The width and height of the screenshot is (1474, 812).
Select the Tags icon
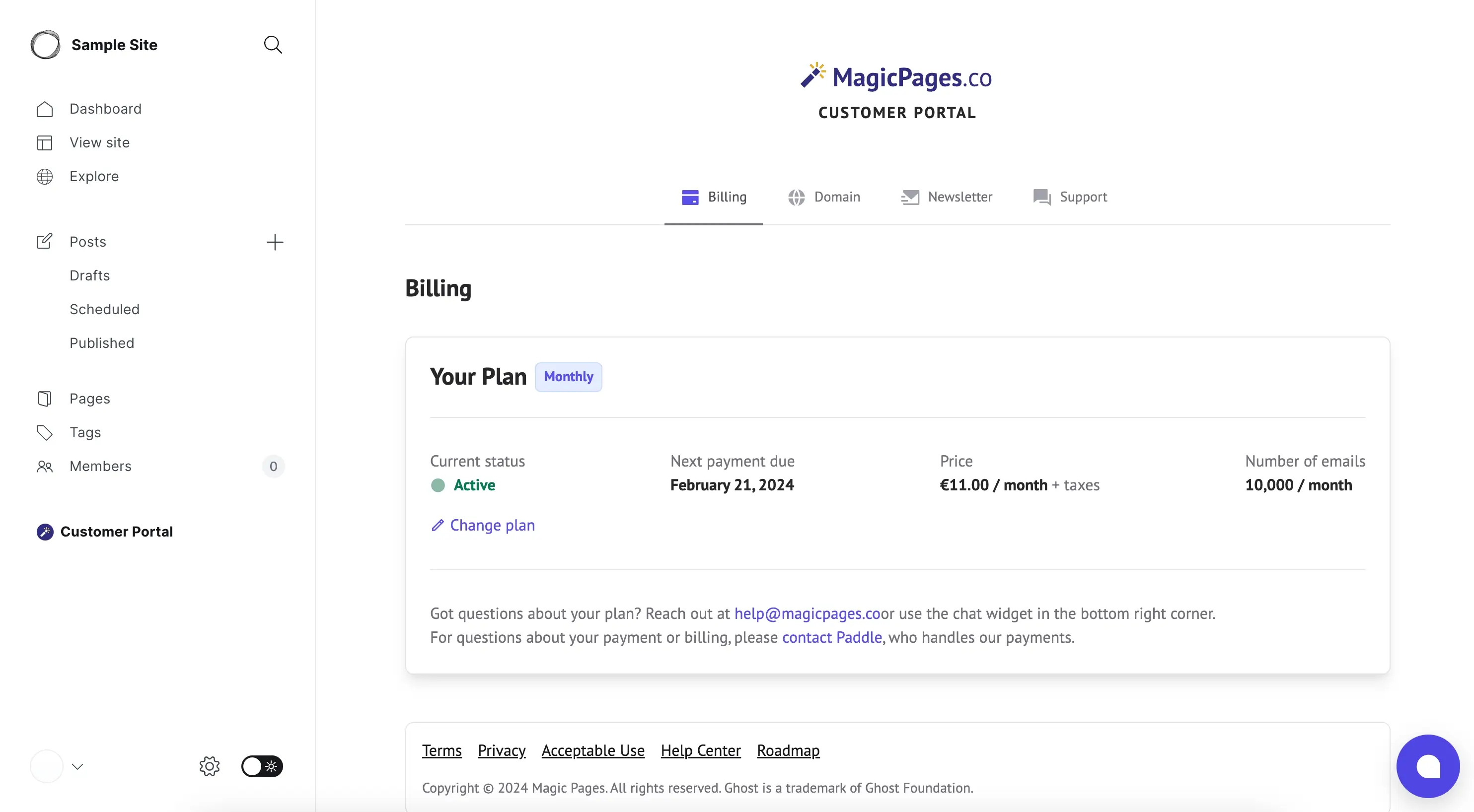point(45,432)
